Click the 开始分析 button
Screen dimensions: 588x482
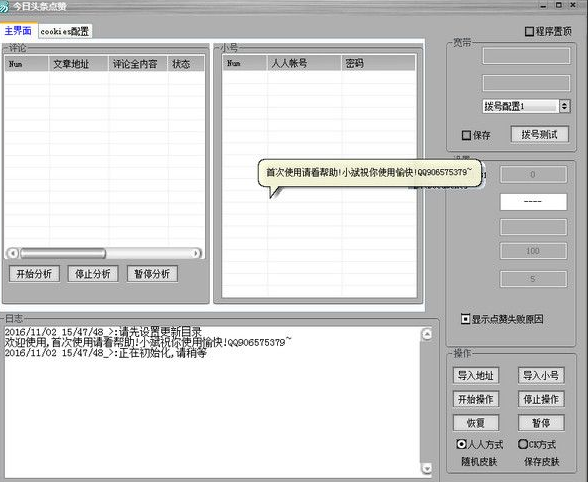[34, 273]
